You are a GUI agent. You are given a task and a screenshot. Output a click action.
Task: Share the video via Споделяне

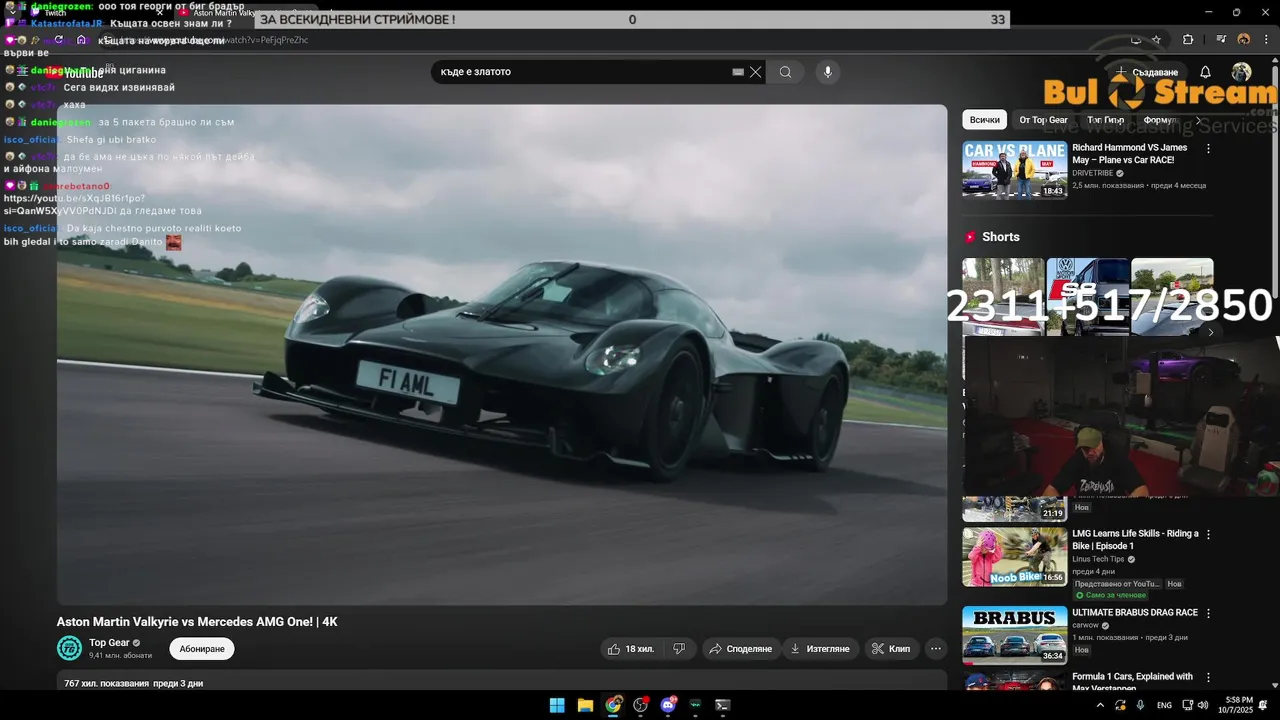(x=740, y=649)
